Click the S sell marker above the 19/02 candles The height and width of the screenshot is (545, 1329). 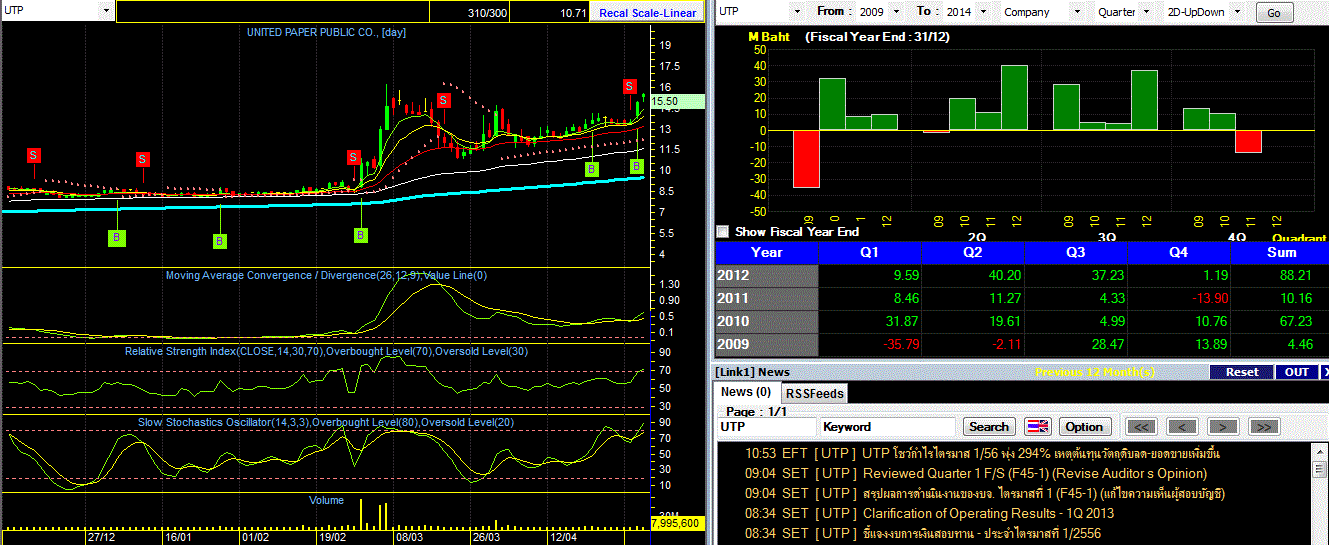(353, 157)
